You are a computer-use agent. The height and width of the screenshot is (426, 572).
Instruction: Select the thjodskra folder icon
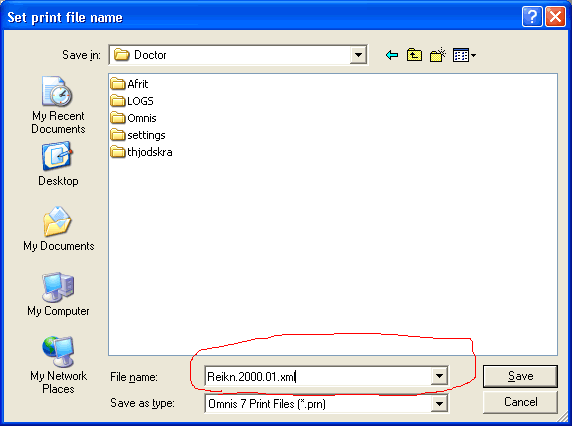tap(118, 152)
